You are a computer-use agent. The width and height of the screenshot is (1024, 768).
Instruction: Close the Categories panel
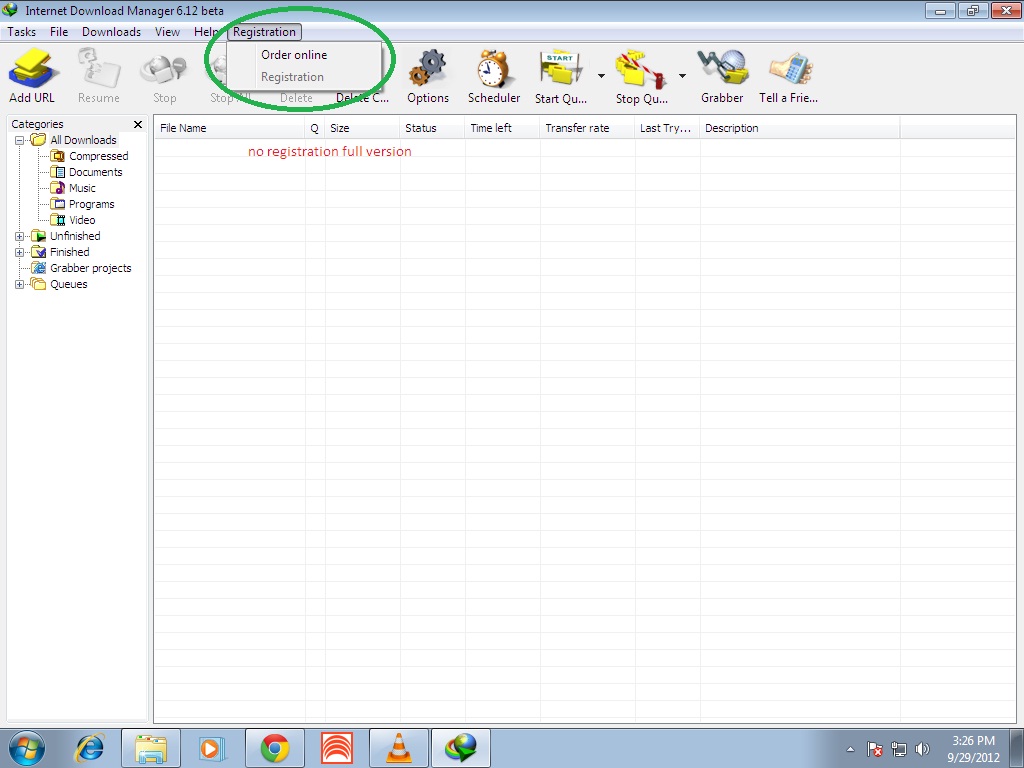click(138, 124)
